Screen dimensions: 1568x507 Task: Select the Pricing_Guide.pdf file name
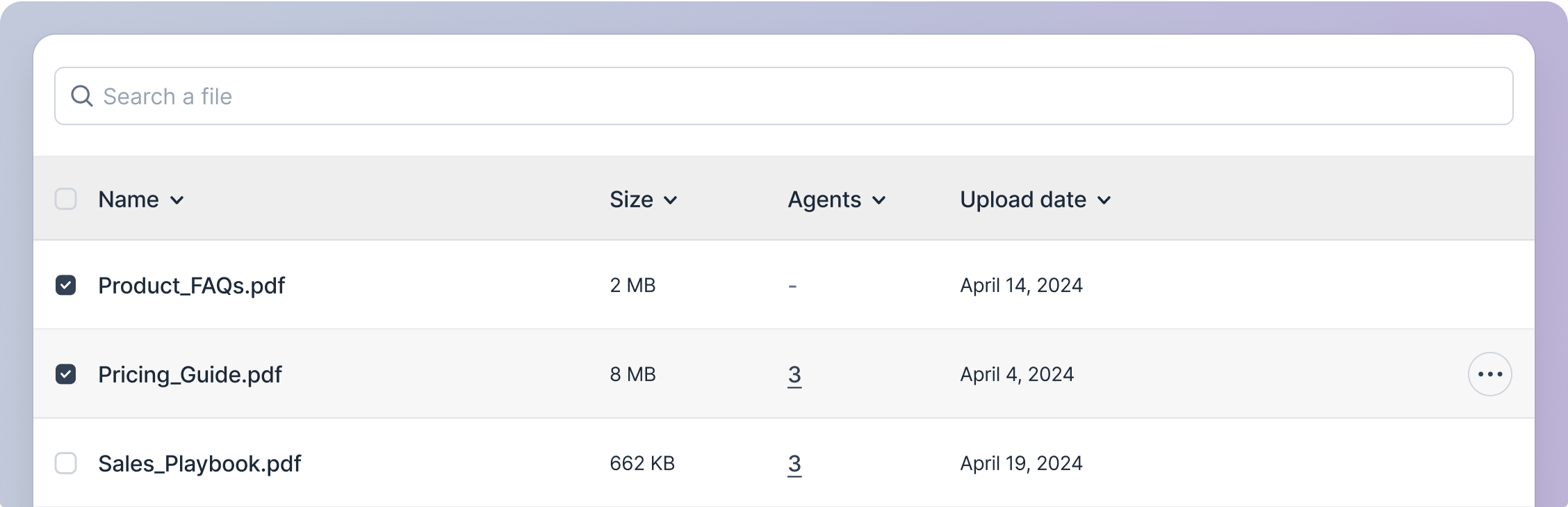pyautogui.click(x=190, y=375)
